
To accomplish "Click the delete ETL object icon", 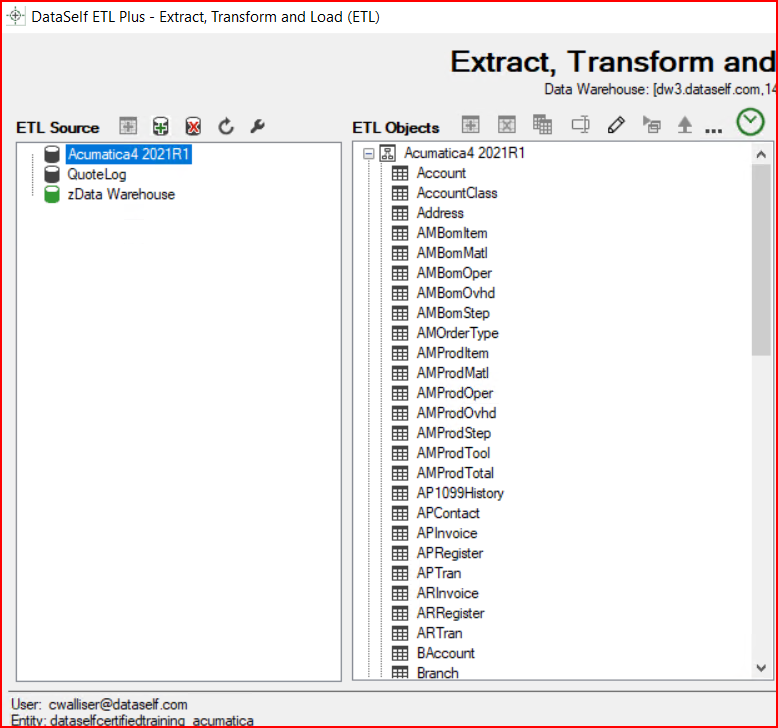I will (507, 125).
